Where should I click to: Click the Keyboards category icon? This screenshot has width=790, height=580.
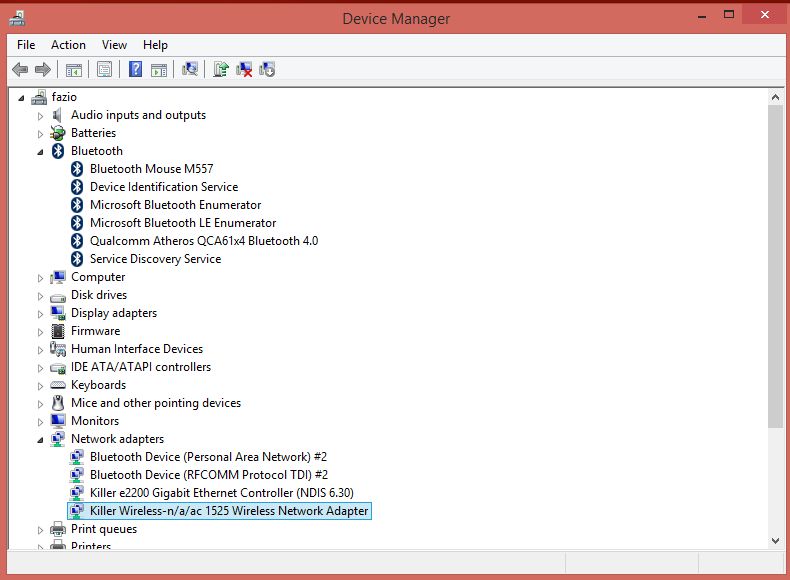tap(58, 385)
